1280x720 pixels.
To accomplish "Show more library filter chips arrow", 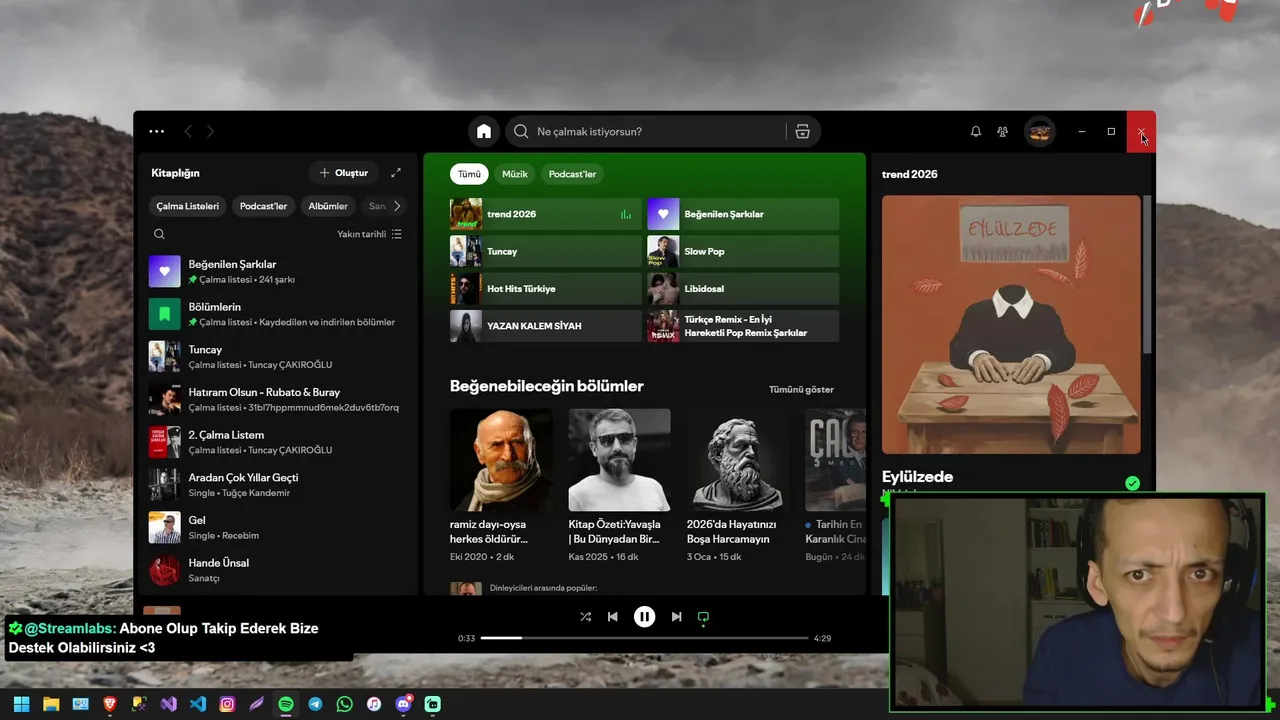I will (x=397, y=206).
